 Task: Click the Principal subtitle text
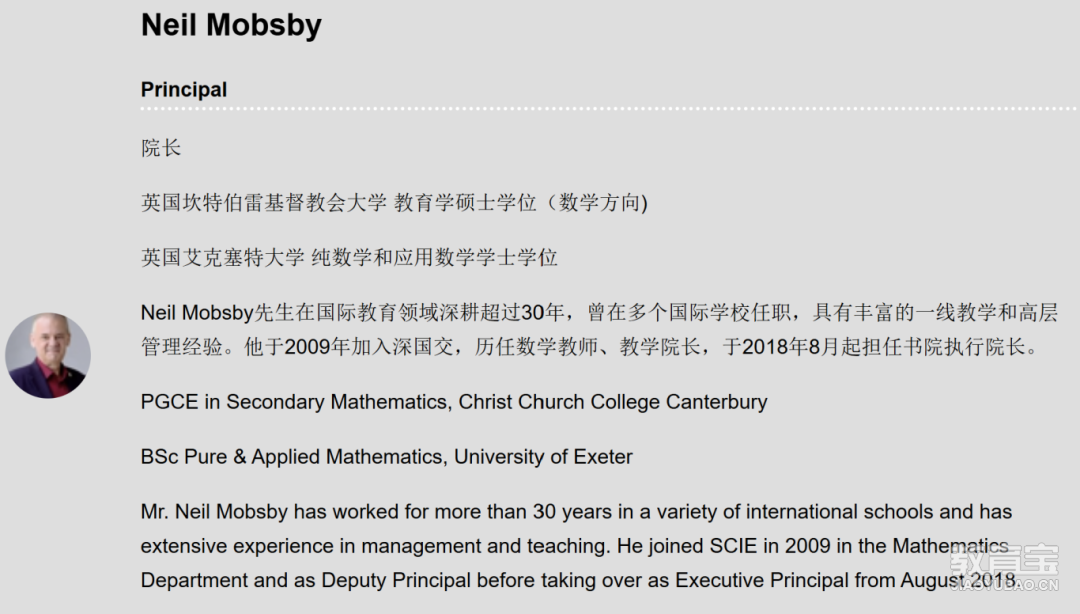point(184,90)
